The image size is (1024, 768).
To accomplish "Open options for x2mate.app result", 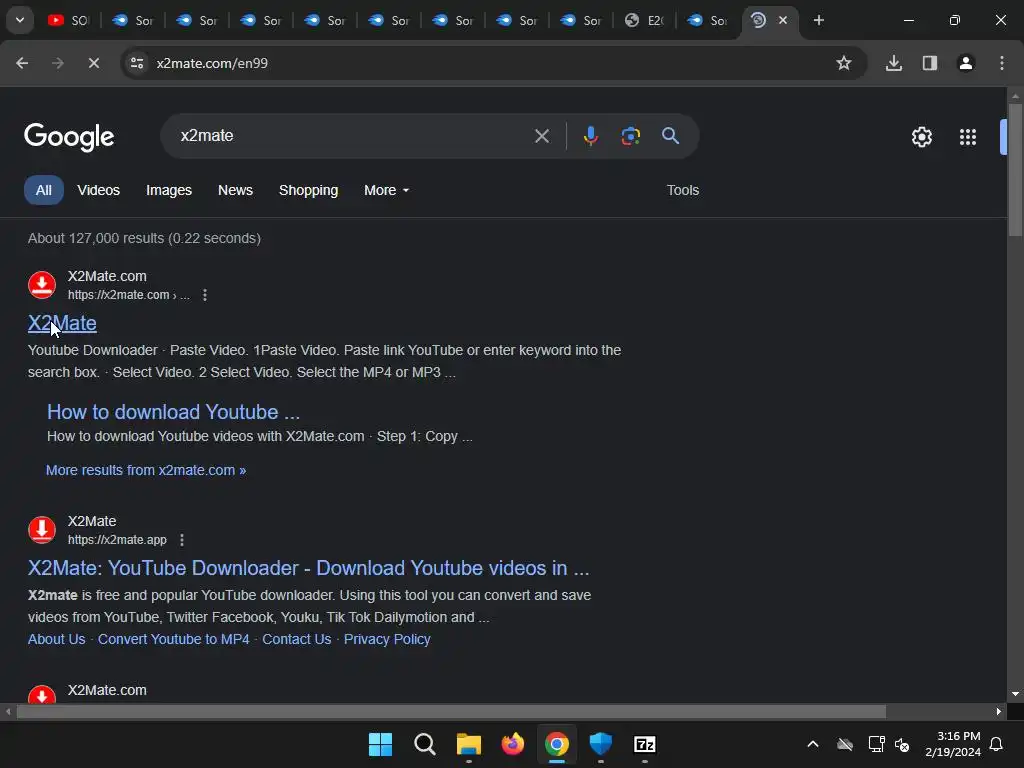I will point(182,540).
